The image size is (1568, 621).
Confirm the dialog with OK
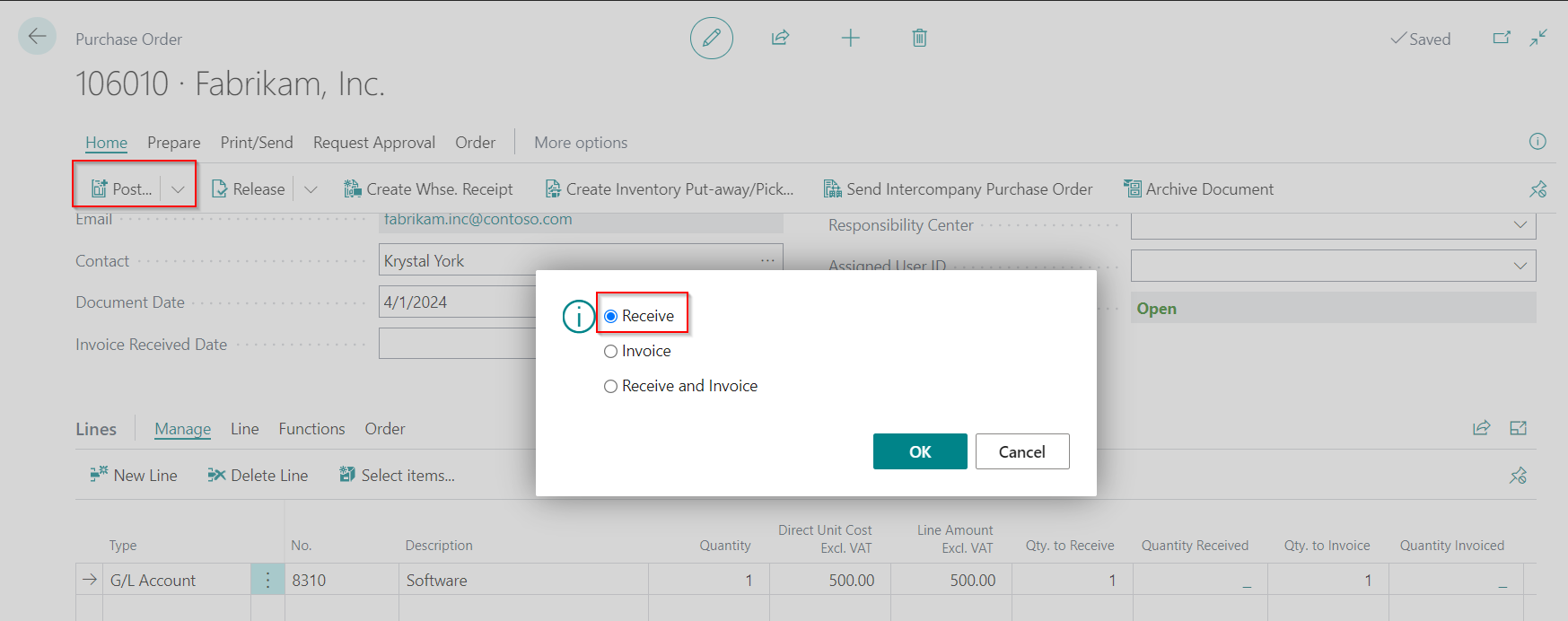(x=920, y=451)
